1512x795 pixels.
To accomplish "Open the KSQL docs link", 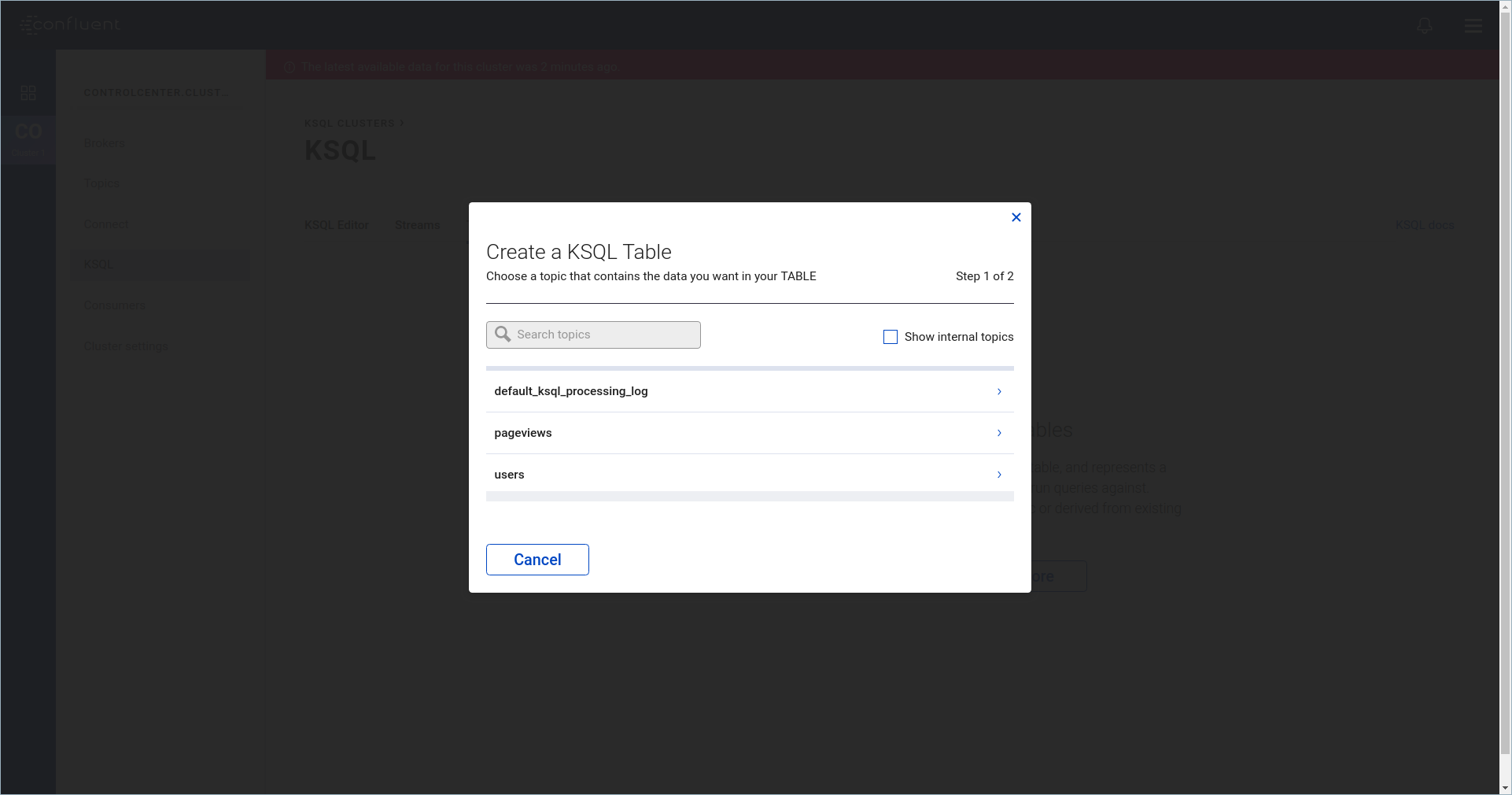I will [x=1424, y=225].
